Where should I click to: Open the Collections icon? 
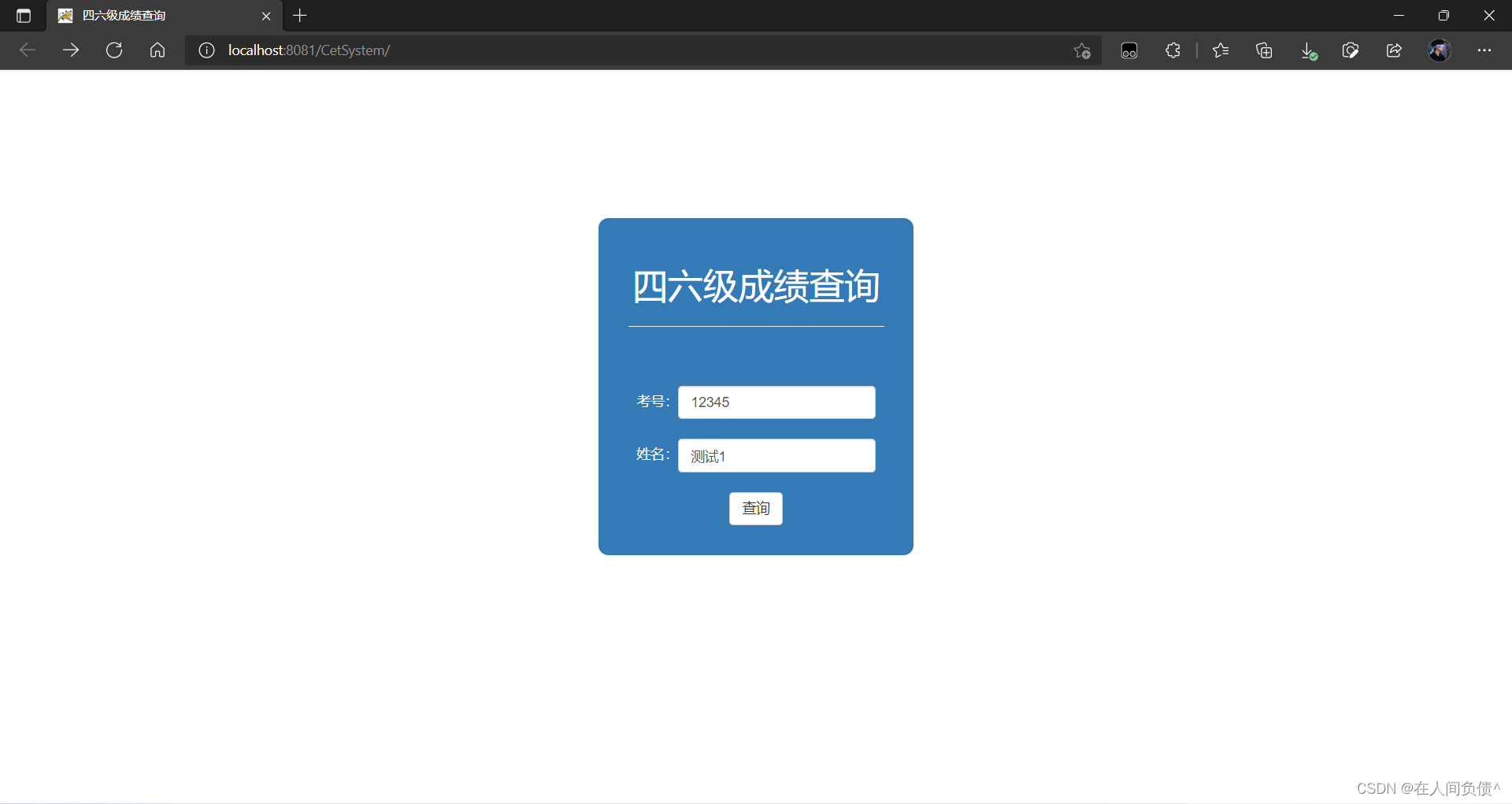click(1265, 50)
